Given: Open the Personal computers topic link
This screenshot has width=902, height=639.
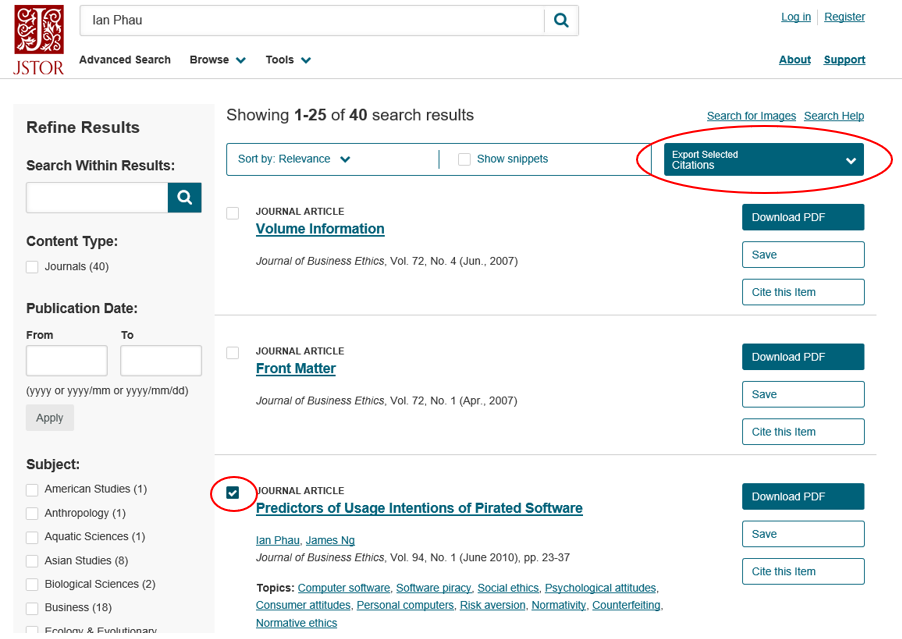Looking at the screenshot, I should [x=405, y=606].
